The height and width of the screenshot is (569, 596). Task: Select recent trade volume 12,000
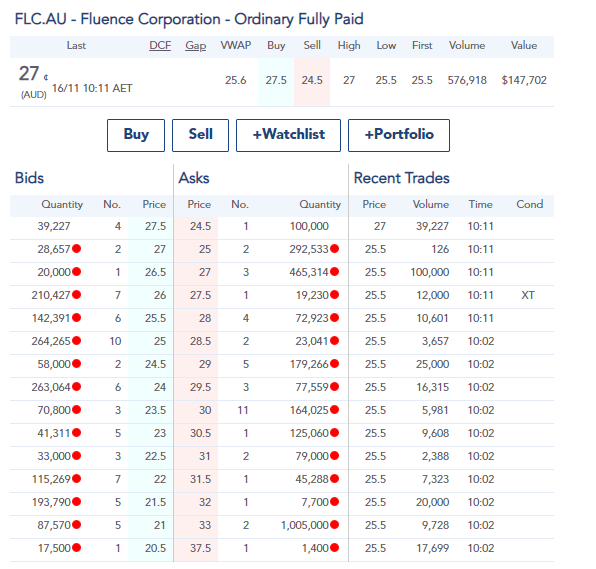click(433, 295)
